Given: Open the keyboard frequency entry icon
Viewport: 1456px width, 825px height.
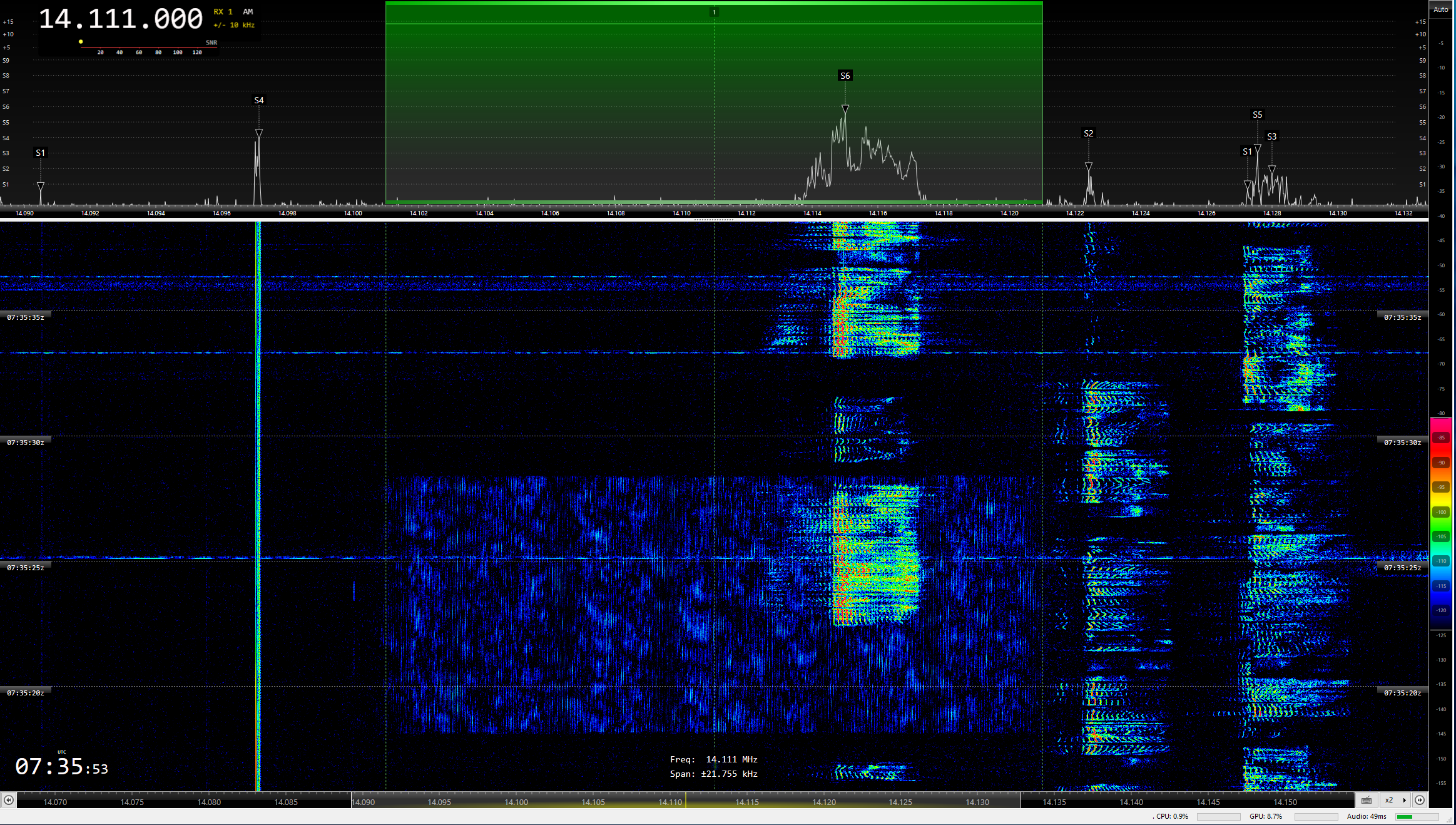Looking at the screenshot, I should tap(1367, 800).
